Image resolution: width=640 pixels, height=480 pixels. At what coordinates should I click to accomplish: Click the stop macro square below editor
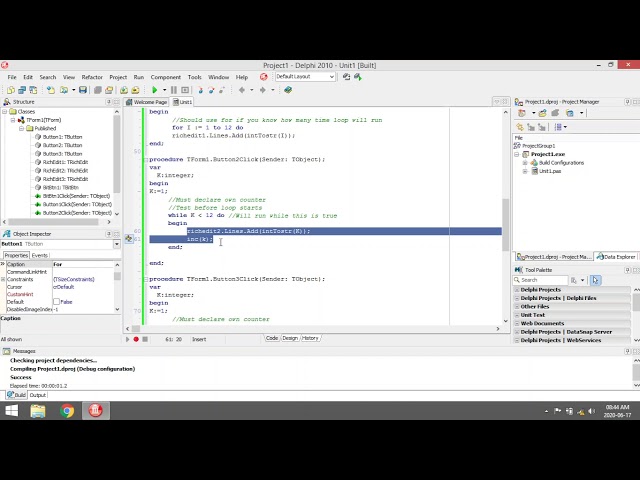(145, 339)
